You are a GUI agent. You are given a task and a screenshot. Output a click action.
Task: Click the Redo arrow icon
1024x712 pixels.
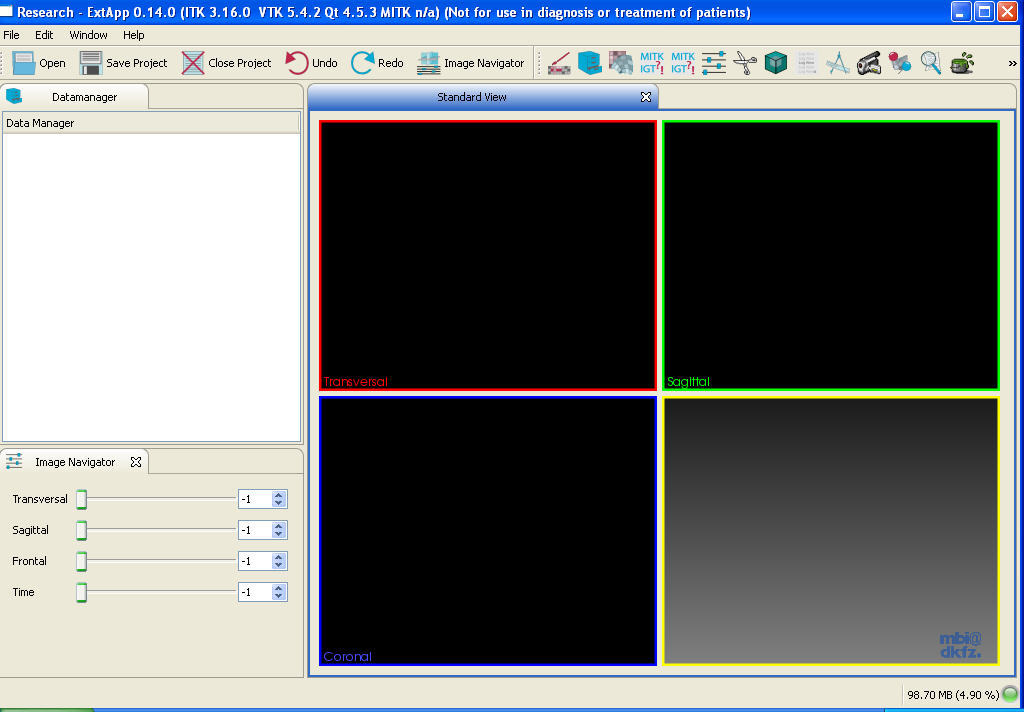pyautogui.click(x=363, y=63)
